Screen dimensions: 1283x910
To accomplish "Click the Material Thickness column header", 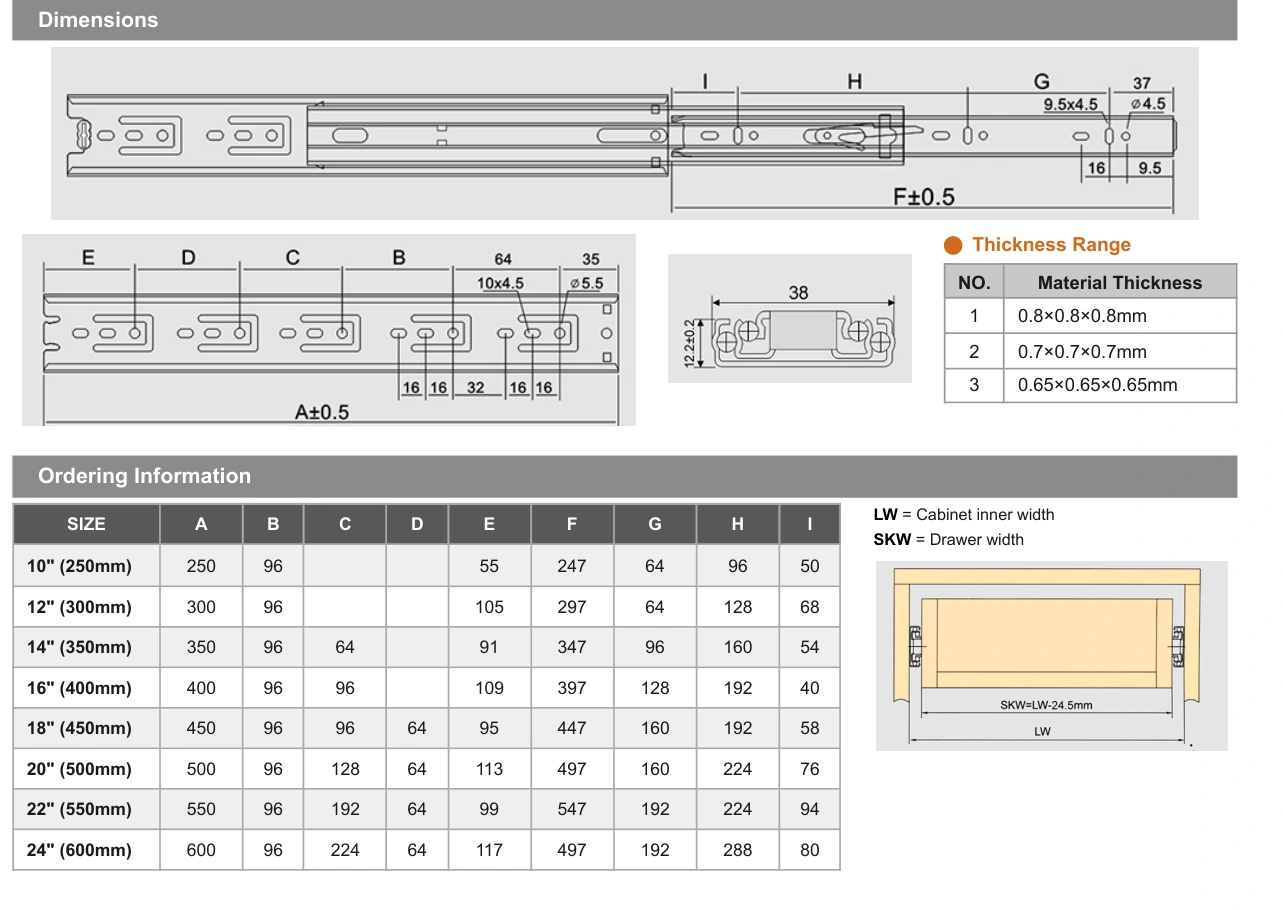I will [1120, 282].
